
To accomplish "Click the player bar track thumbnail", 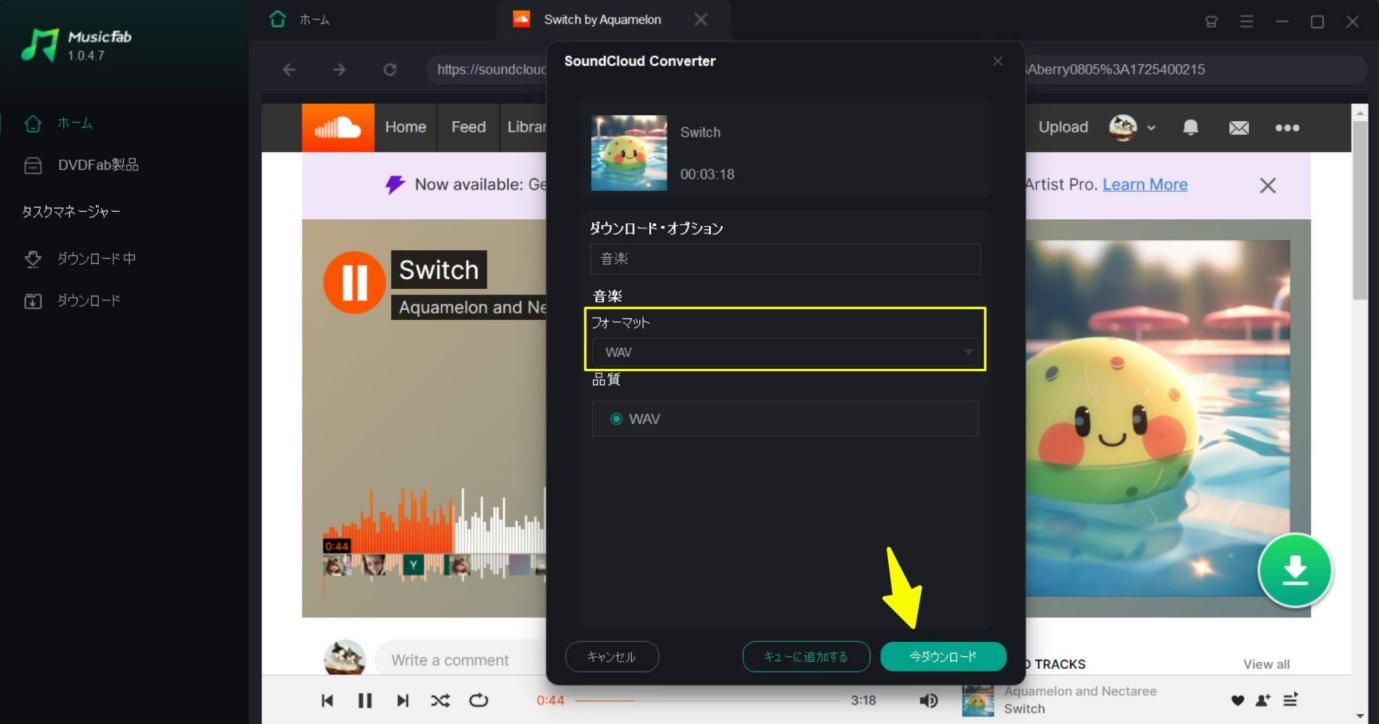I will 978,700.
